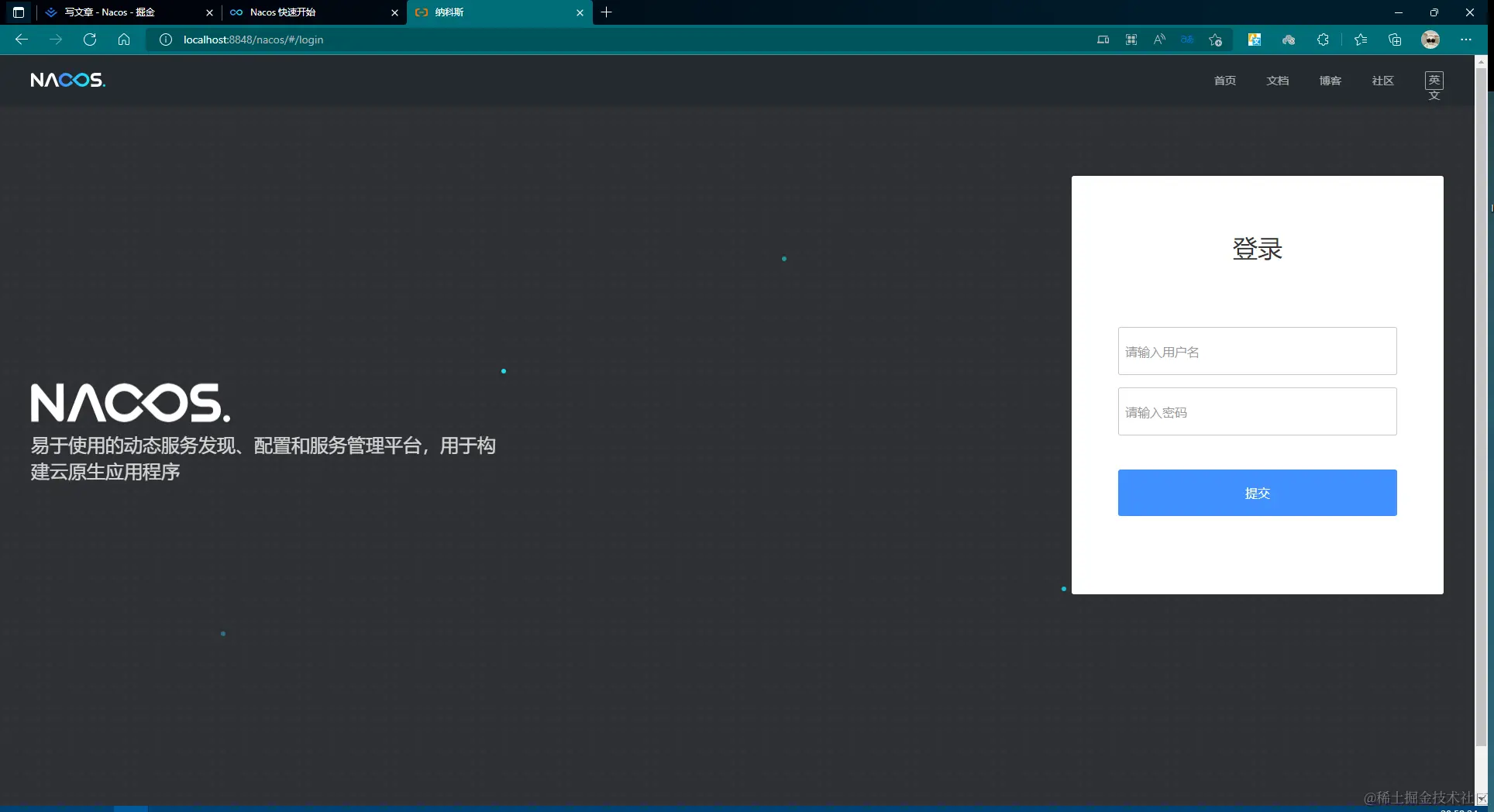Open the favorites list icon

click(1361, 40)
